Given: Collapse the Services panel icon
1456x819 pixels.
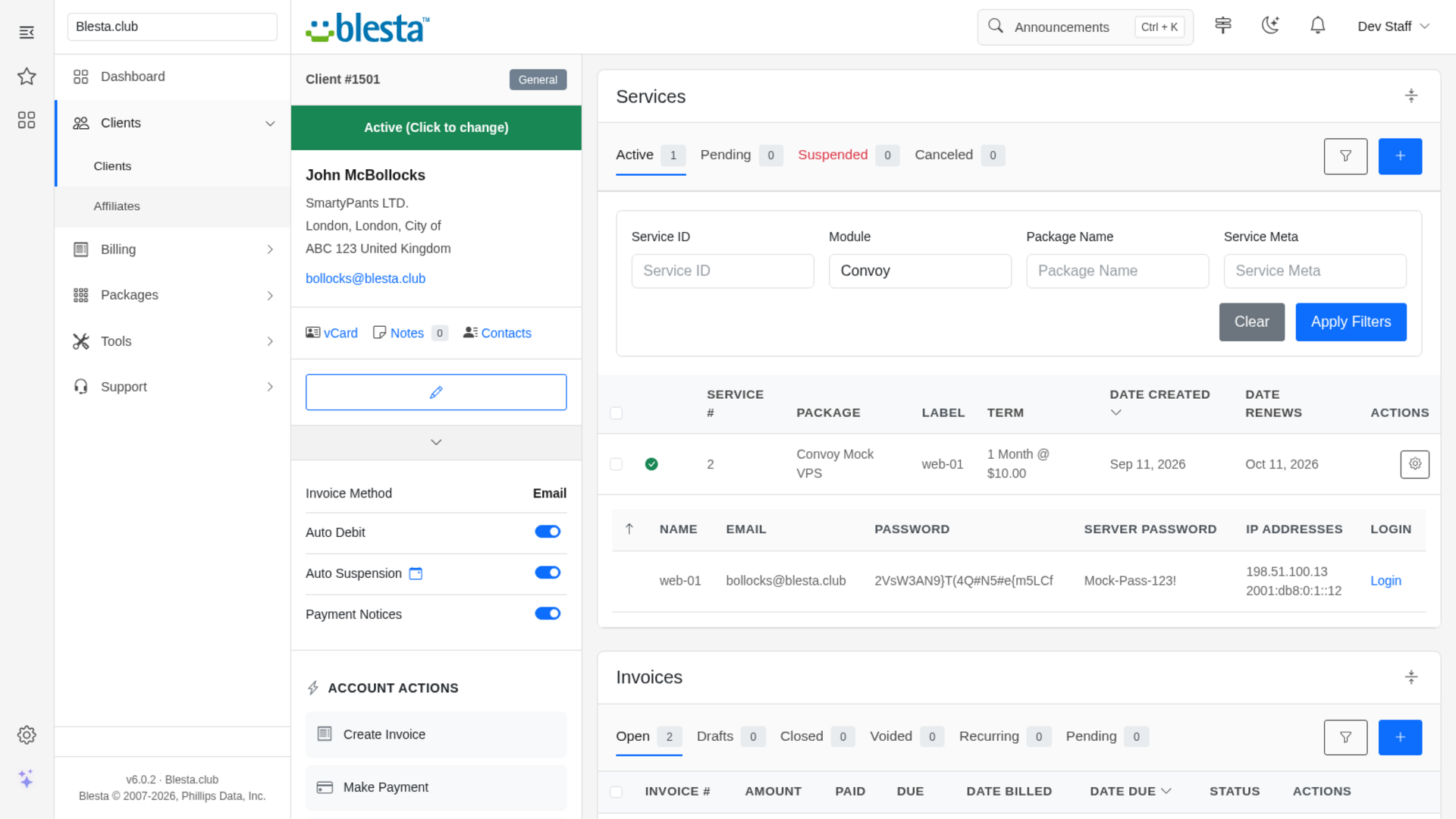Looking at the screenshot, I should coord(1411,96).
